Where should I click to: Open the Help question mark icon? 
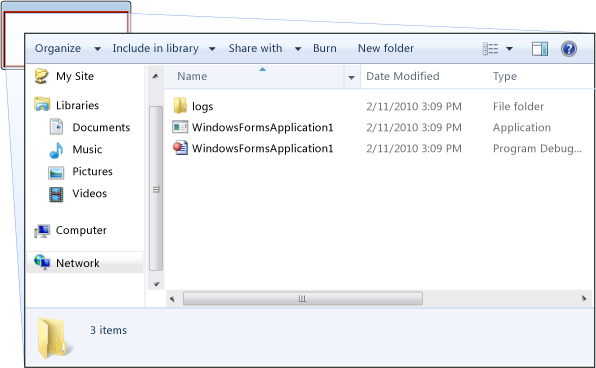[x=569, y=49]
